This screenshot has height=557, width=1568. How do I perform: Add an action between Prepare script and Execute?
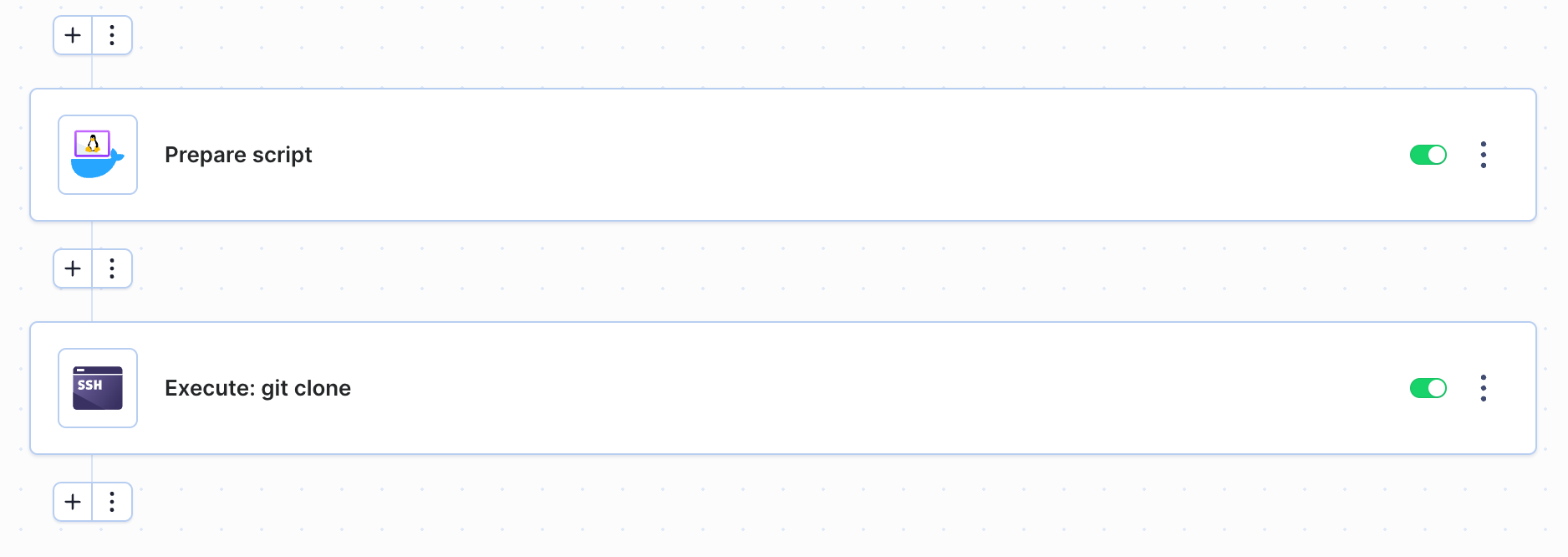73,268
